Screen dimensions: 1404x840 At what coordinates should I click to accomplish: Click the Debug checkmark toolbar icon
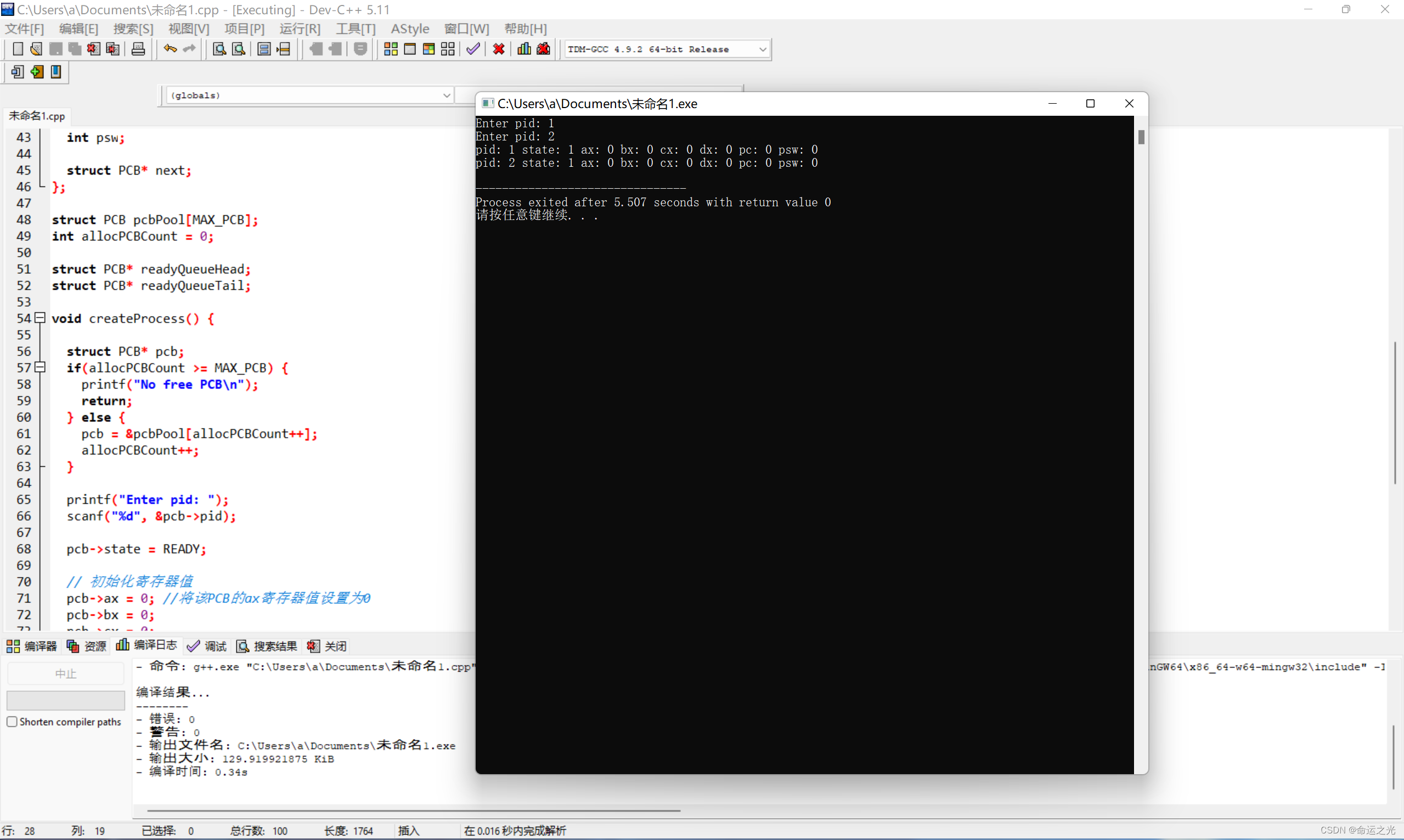(x=473, y=49)
